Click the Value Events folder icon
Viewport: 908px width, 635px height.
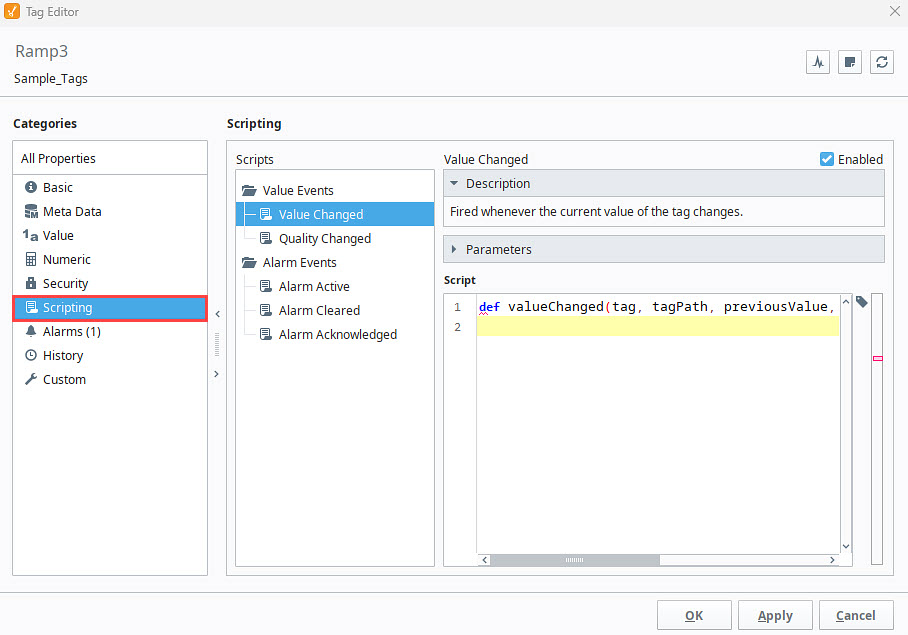point(249,190)
